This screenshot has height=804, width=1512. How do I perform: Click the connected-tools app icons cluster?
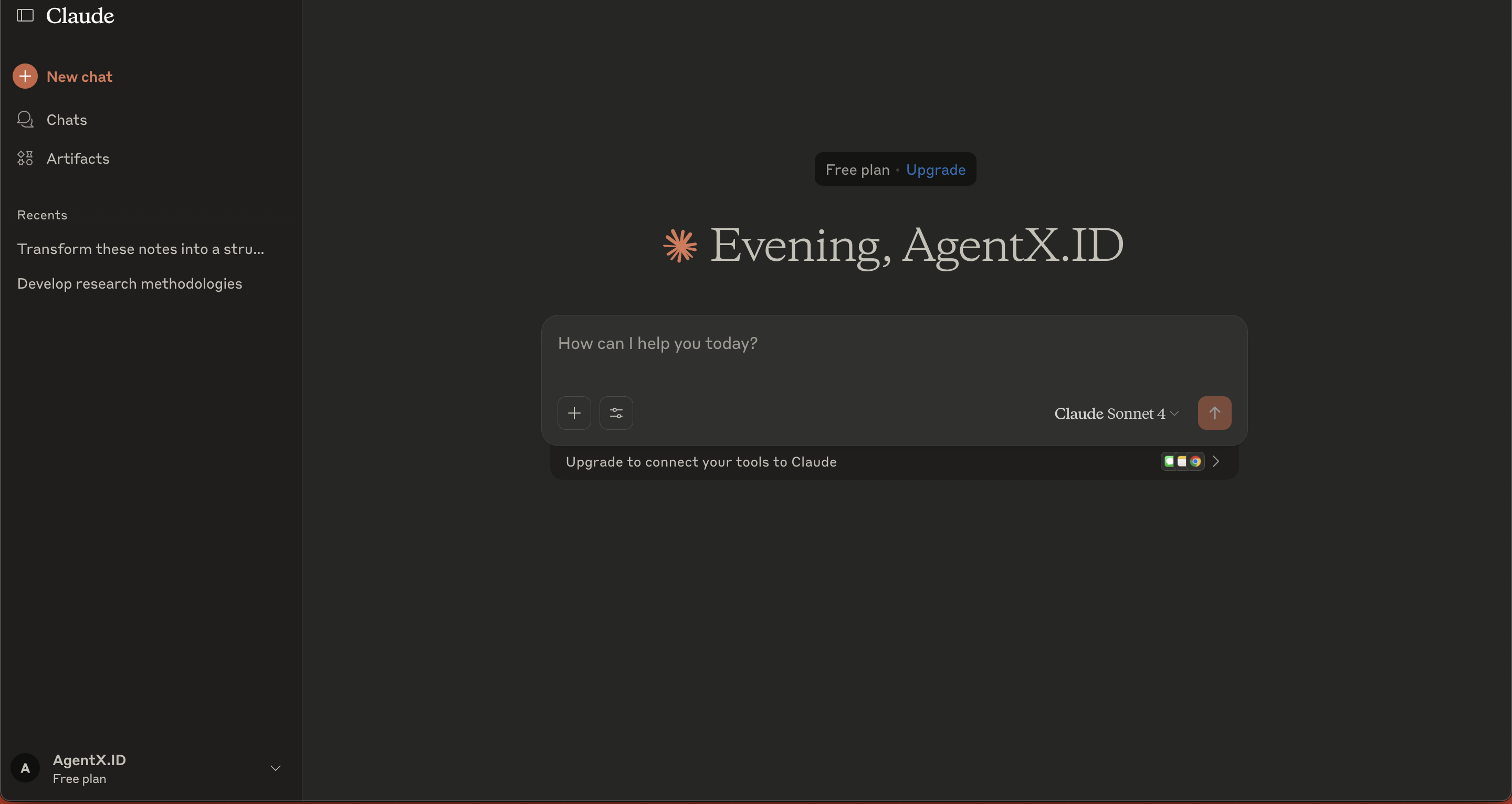1182,461
